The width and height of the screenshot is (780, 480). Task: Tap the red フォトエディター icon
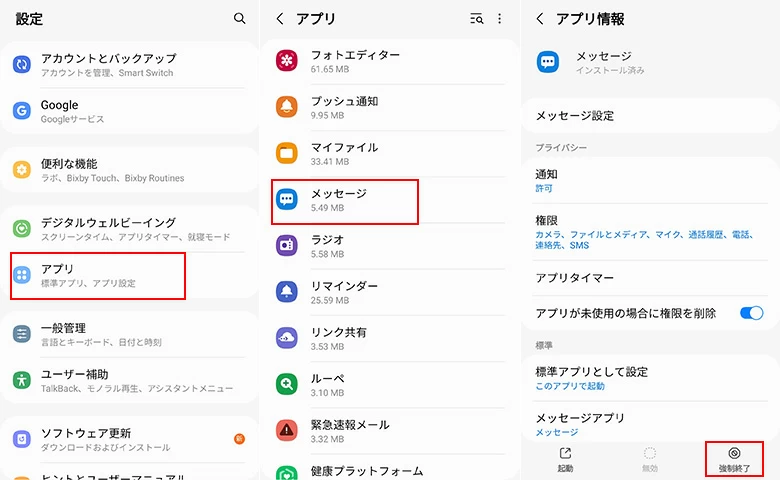pos(287,61)
